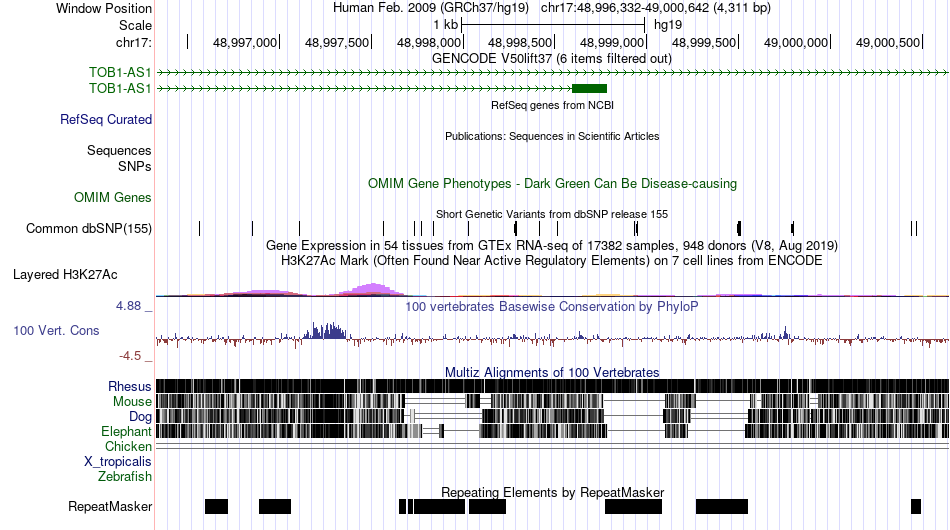This screenshot has height=530, width=950.
Task: Select the Dog species label
Action: click(141, 417)
